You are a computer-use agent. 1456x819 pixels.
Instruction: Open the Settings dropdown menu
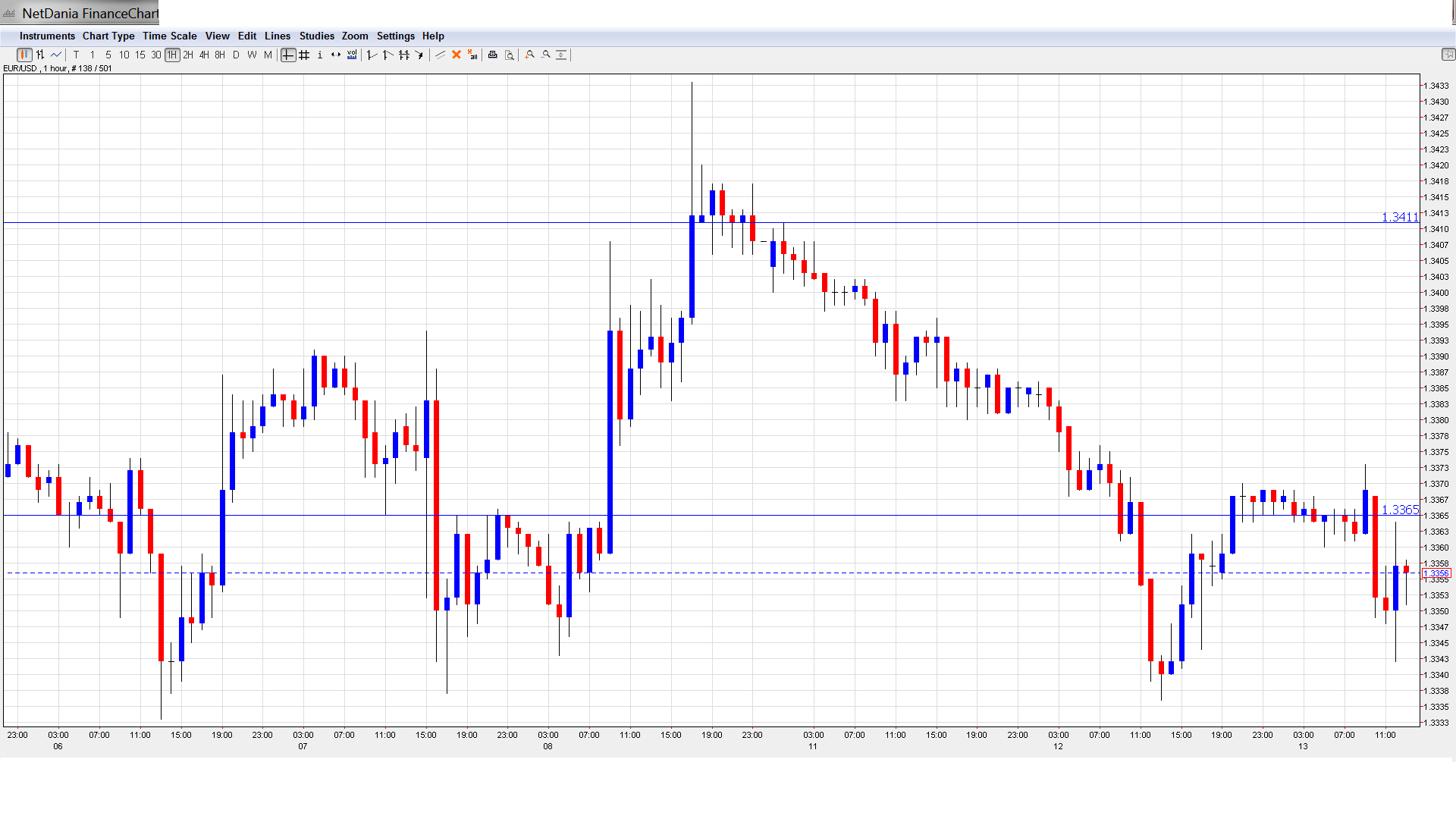[x=395, y=36]
